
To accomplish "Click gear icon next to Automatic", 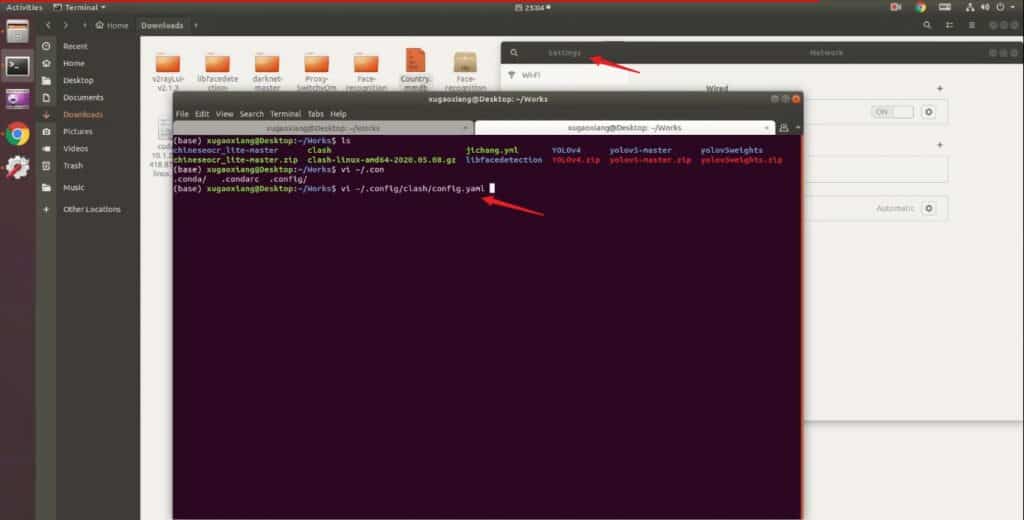I will click(928, 208).
